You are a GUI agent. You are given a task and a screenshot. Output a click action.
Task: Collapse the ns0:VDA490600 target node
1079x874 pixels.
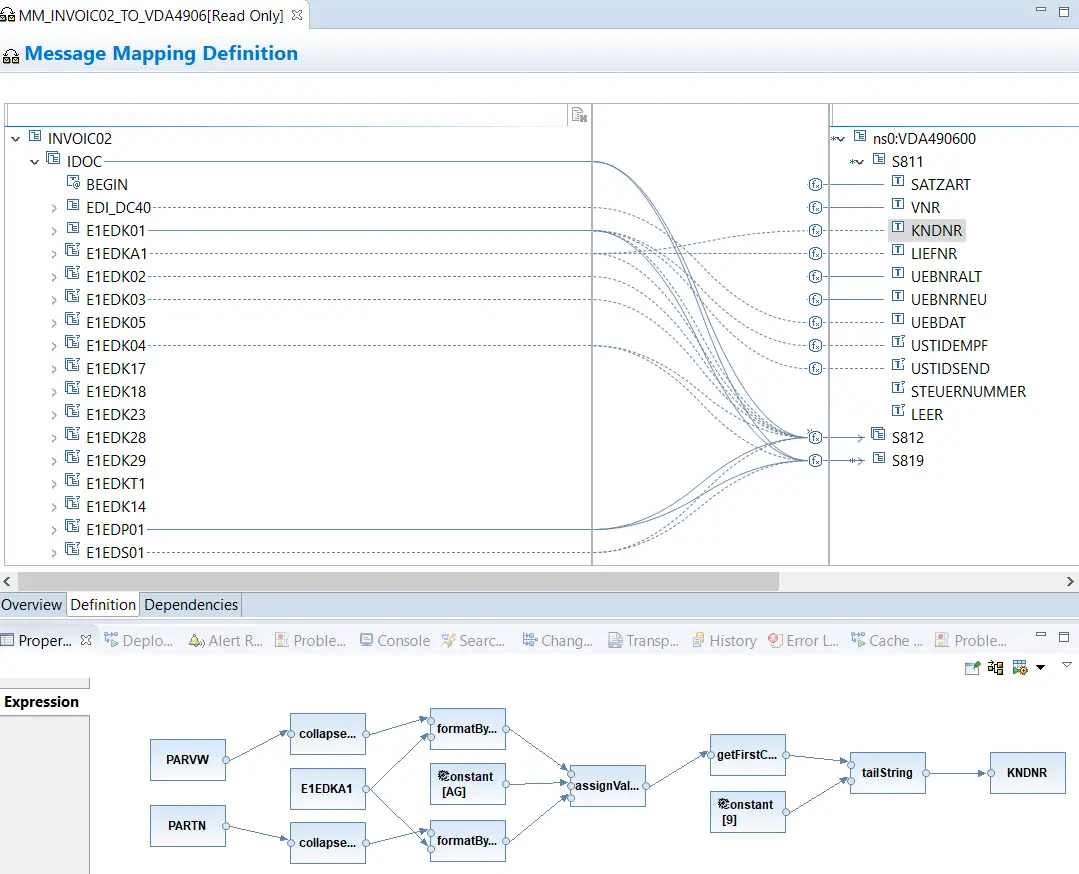[840, 139]
